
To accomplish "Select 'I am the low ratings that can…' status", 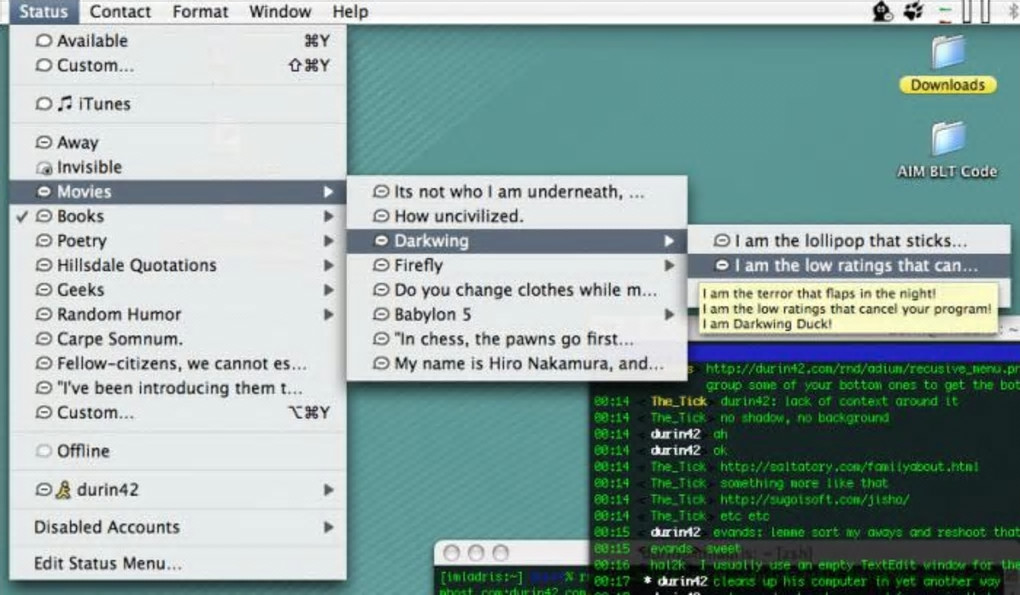I will click(849, 265).
